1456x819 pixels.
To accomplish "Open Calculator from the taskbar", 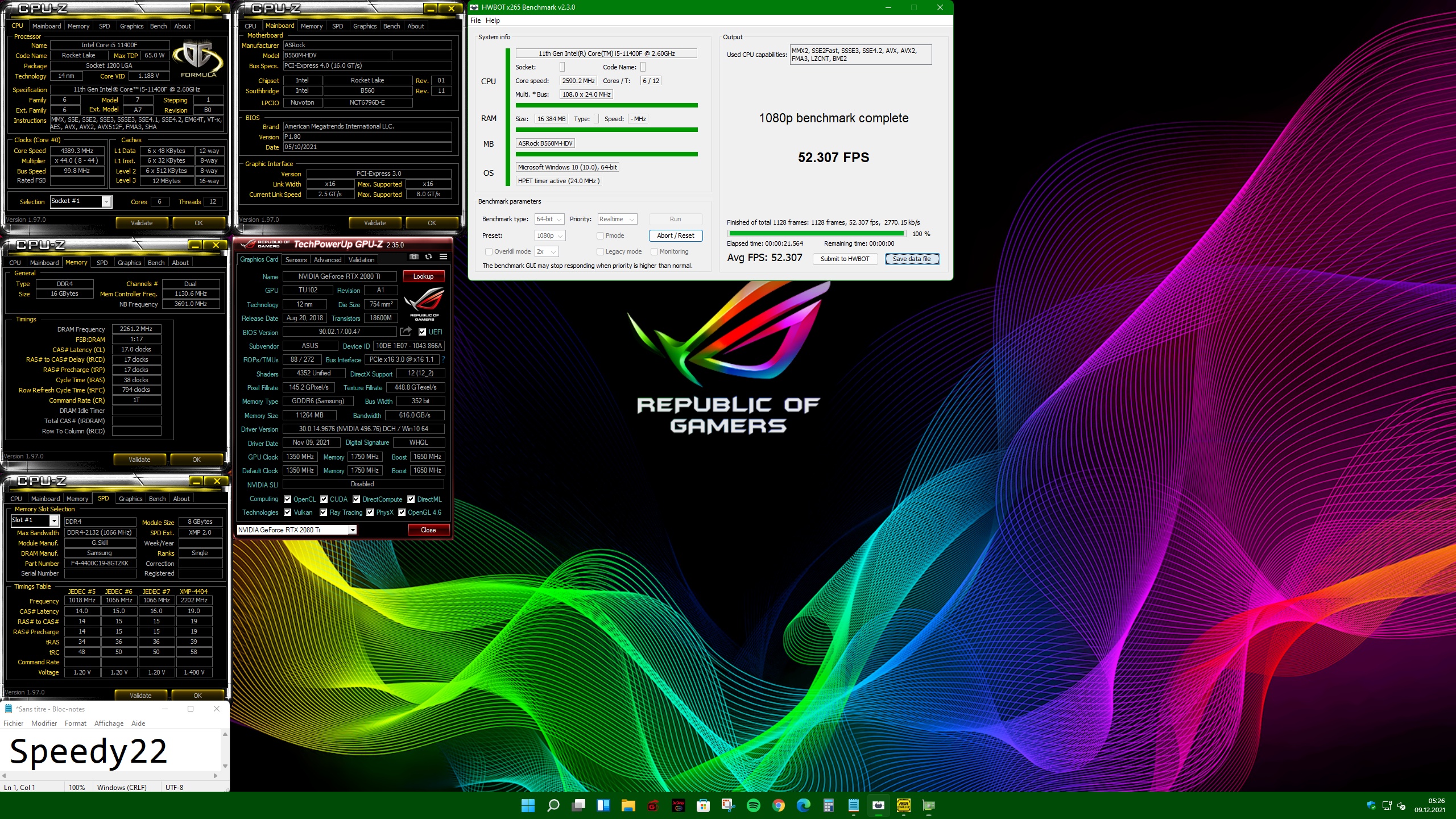I will coord(828,805).
